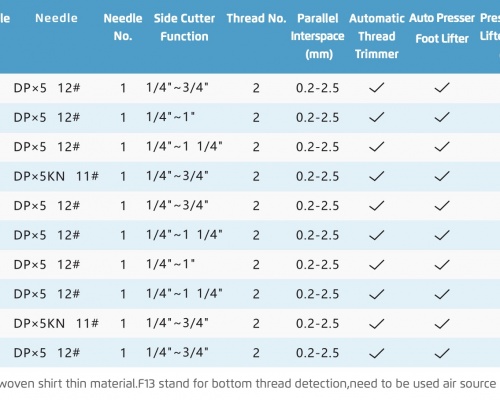Click the Automatic Thread Trimmer column header
The width and height of the screenshot is (500, 400).
[x=377, y=36]
